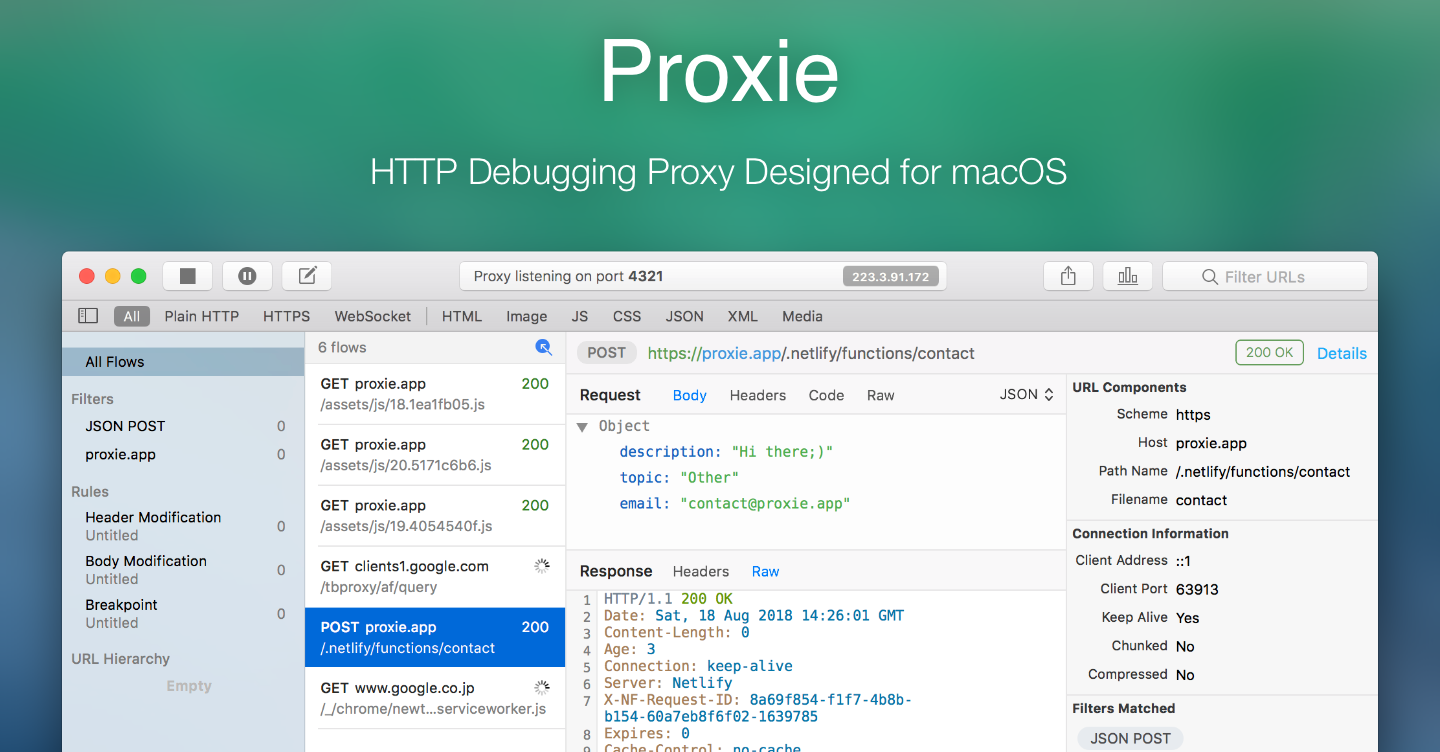1440x752 pixels.
Task: Filter by HTML type
Action: tap(462, 316)
